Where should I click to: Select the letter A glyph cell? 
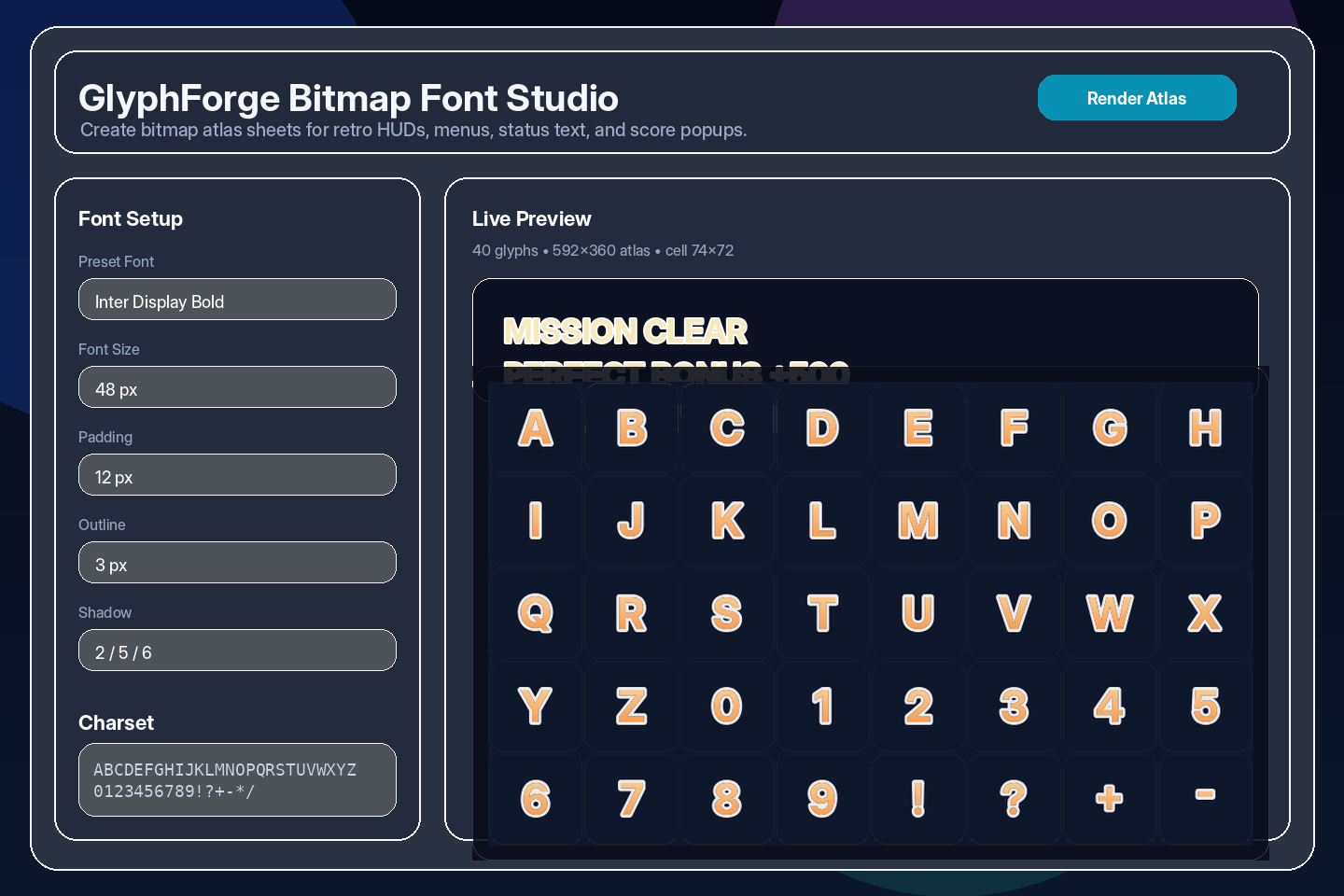[x=536, y=427]
